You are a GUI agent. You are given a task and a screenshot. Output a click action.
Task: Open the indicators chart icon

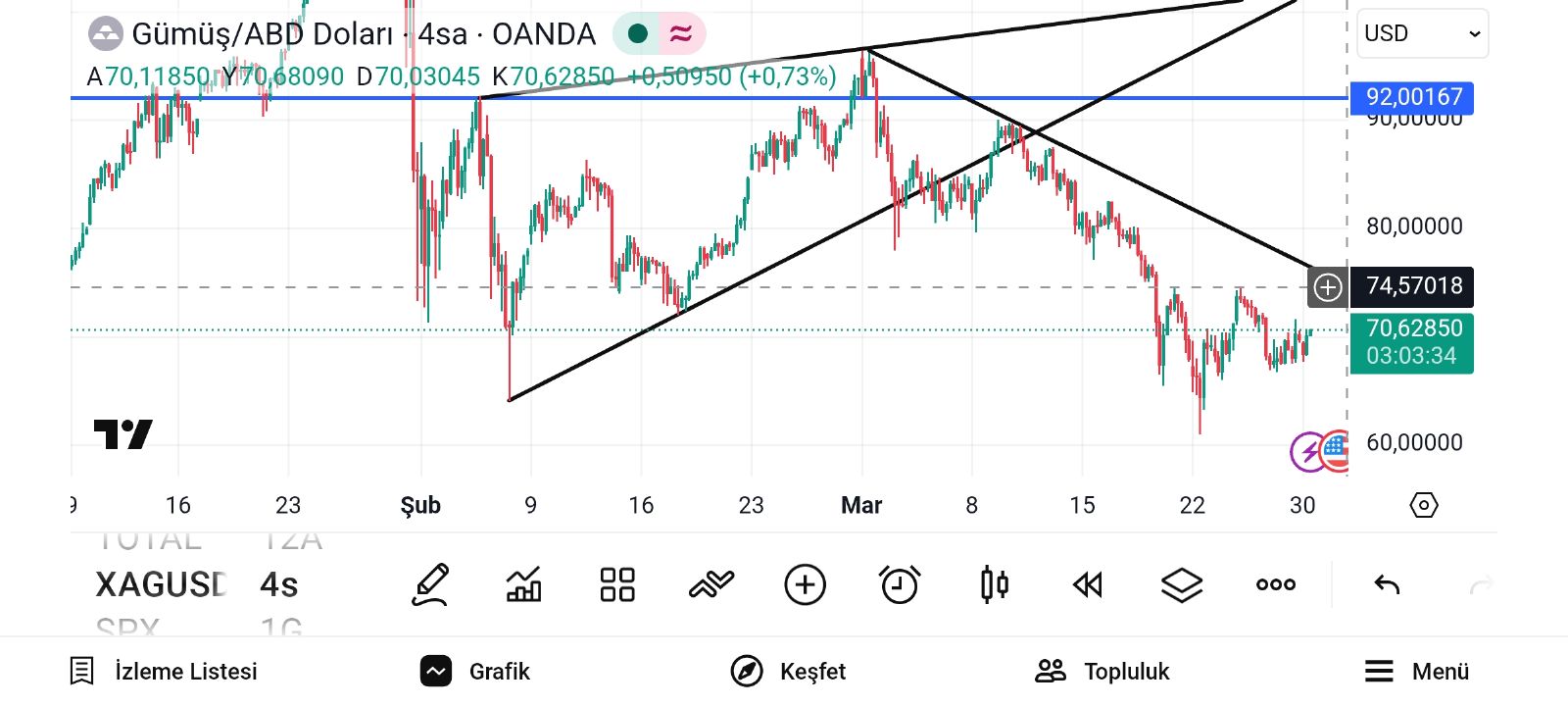coord(523,585)
